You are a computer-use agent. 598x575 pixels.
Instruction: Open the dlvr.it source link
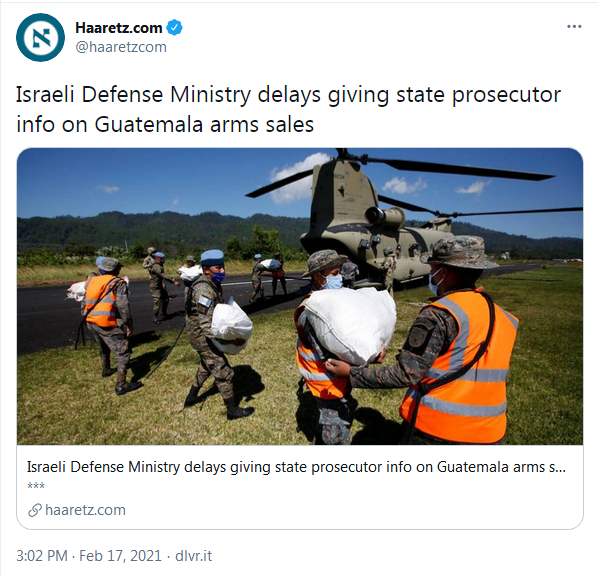click(194, 556)
